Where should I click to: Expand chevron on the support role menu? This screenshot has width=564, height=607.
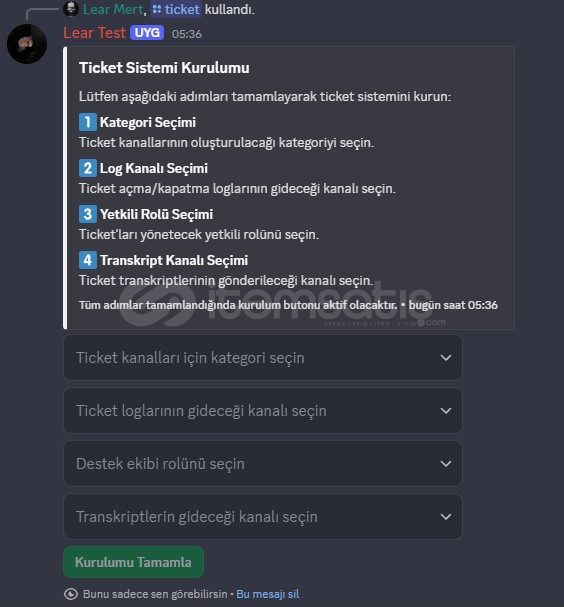click(446, 464)
